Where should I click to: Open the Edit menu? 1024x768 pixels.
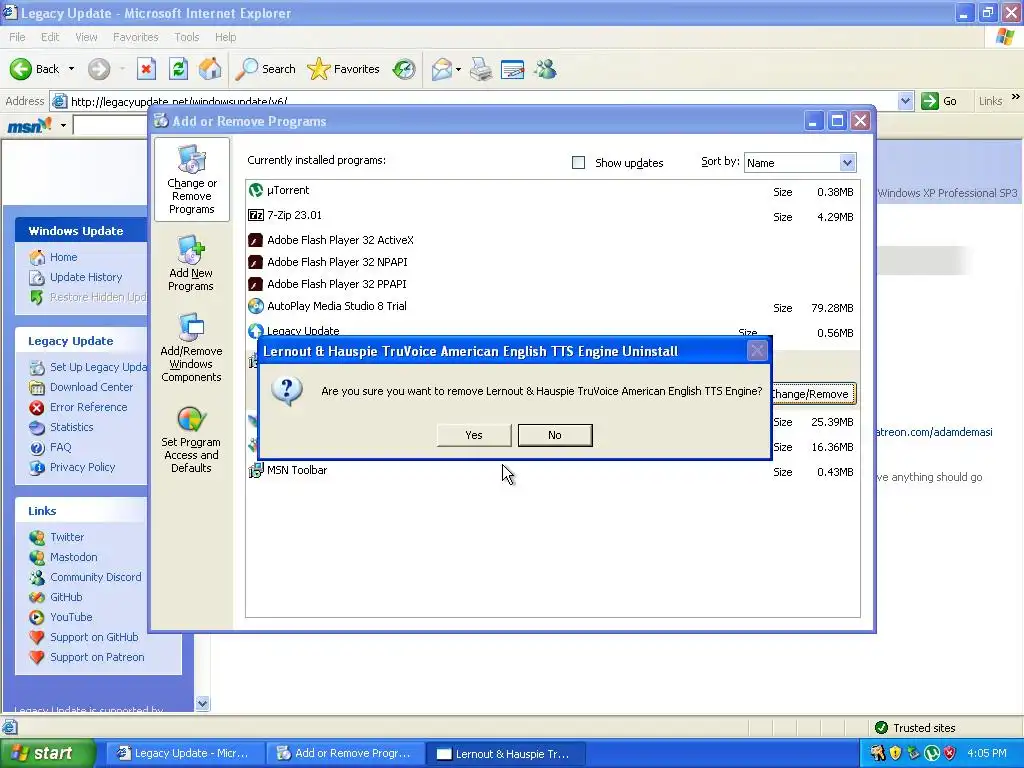tap(50, 37)
